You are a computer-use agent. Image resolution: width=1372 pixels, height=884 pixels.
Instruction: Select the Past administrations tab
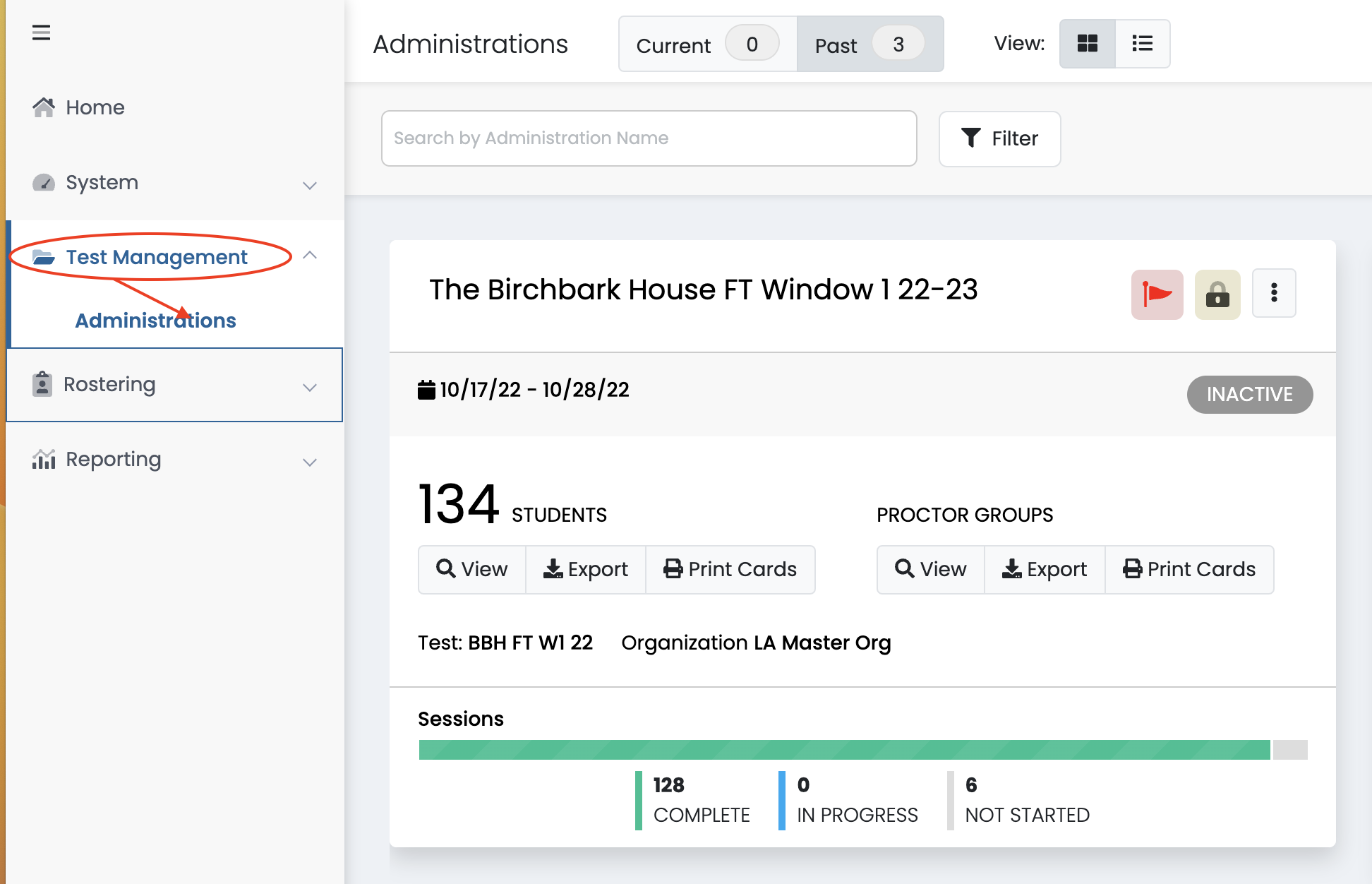pyautogui.click(x=869, y=44)
